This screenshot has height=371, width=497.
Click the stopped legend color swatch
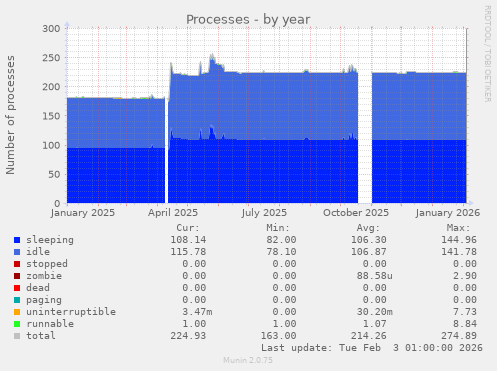(x=17, y=264)
